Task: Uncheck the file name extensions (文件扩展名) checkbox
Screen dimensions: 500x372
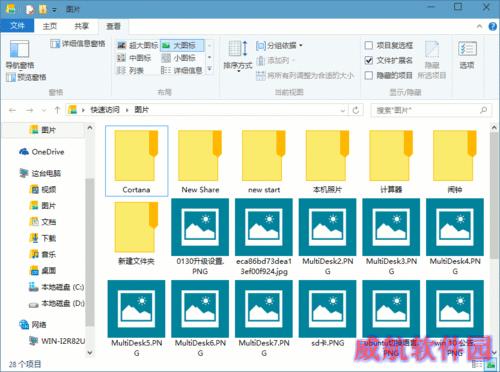Action: (x=368, y=60)
